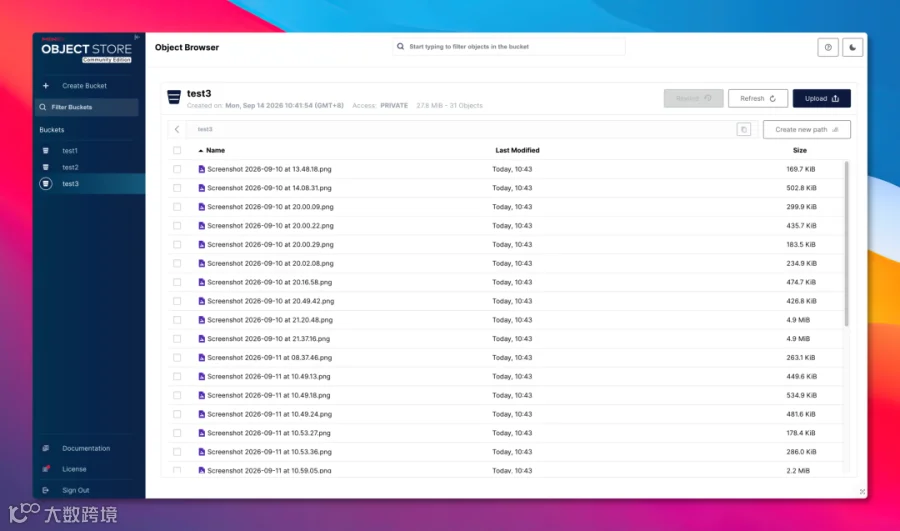
Task: Toggle dark mode moon icon
Action: [x=852, y=48]
